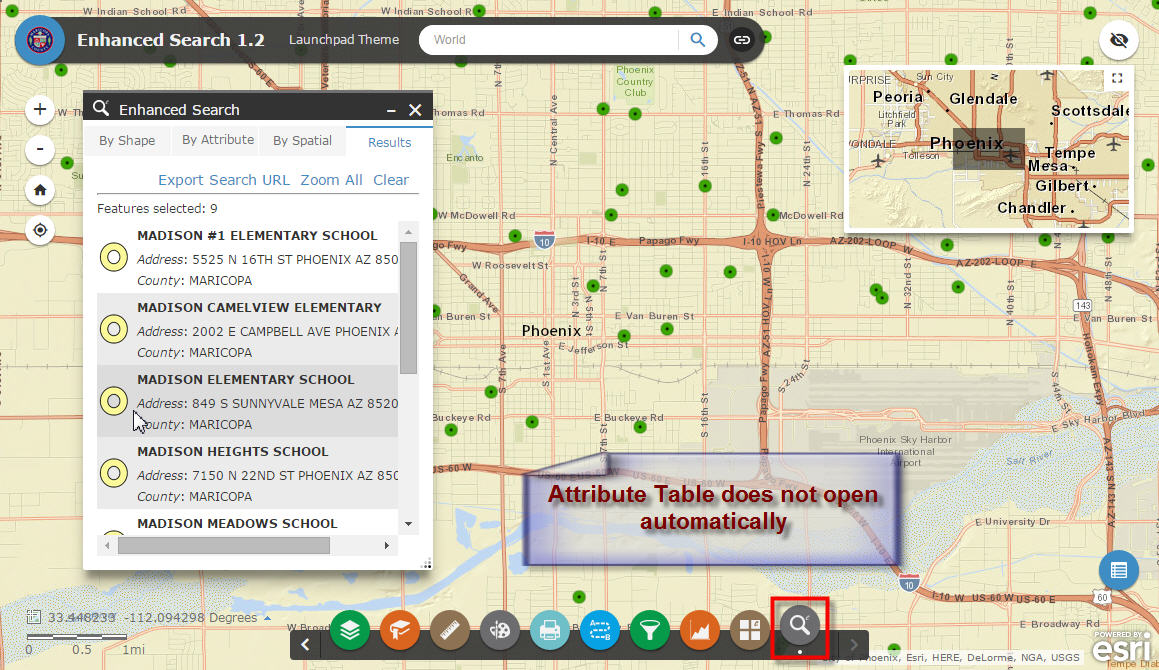Click the resize handle of search panel
The height and width of the screenshot is (670, 1159).
pyautogui.click(x=426, y=564)
